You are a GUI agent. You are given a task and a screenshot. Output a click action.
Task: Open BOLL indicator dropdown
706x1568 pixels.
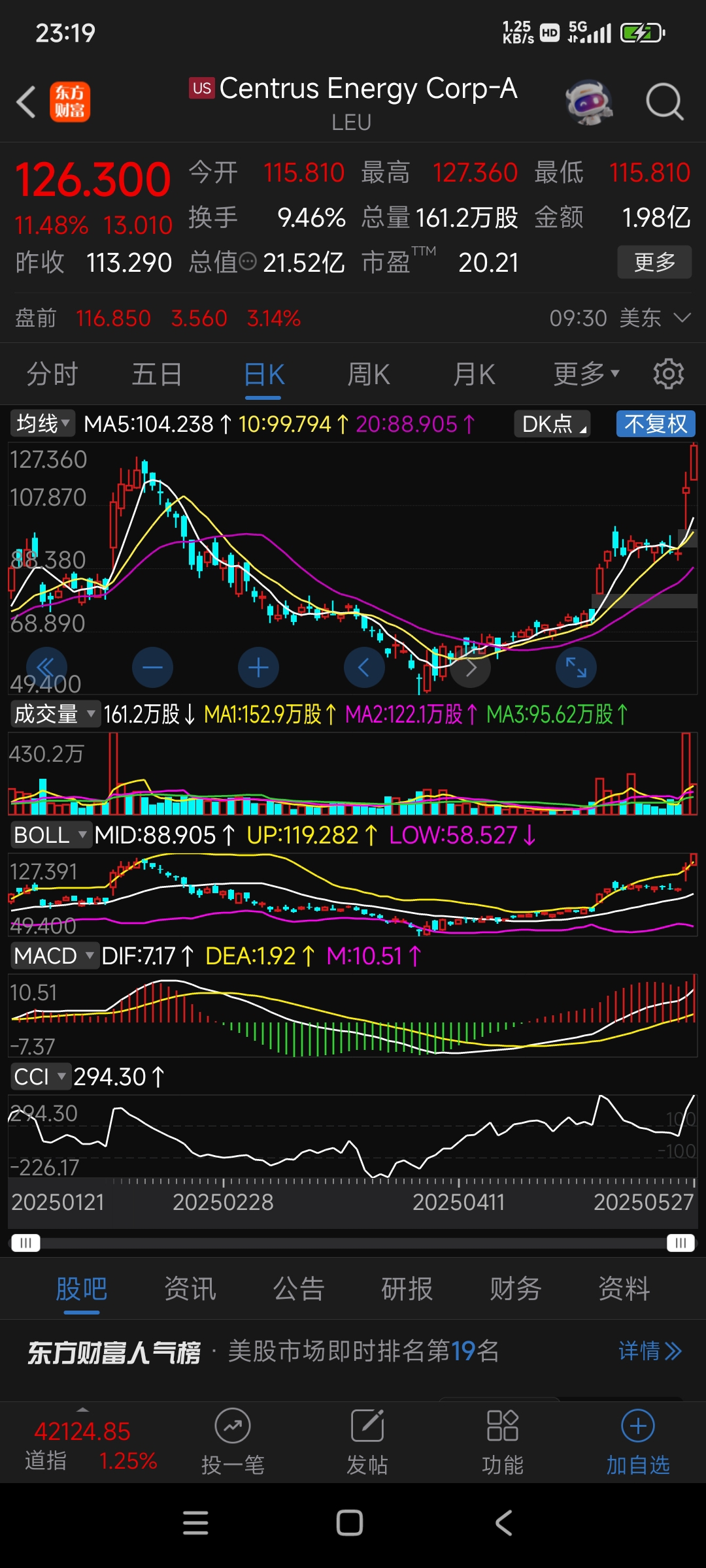point(51,835)
